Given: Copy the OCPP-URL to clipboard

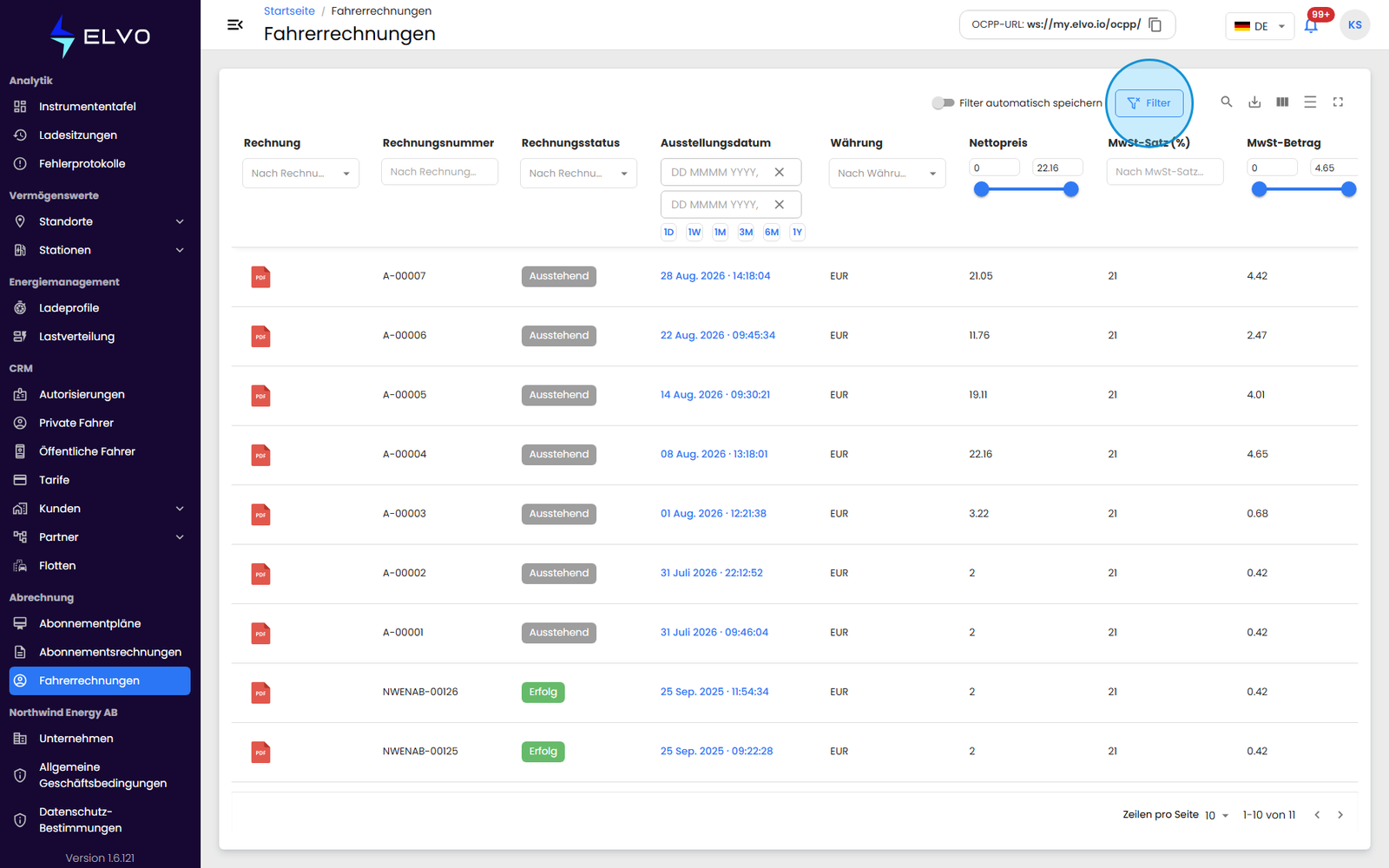Looking at the screenshot, I should point(1155,24).
